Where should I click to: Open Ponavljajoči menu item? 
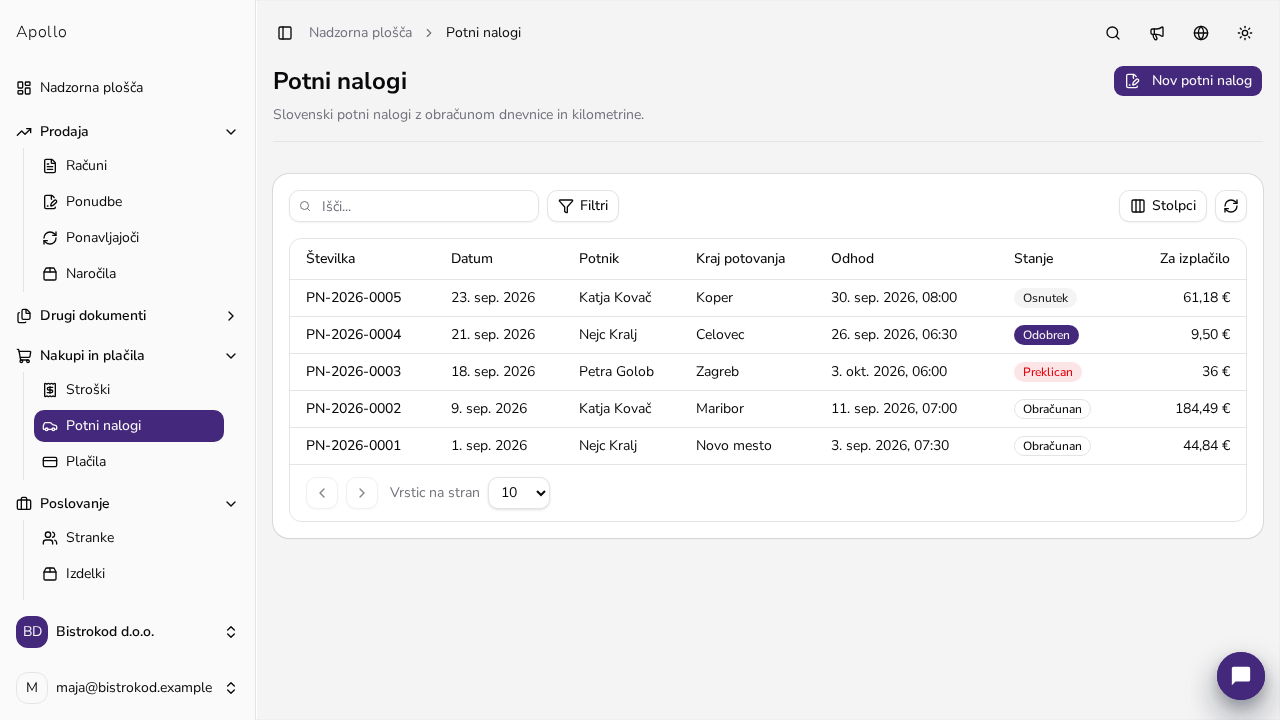pyautogui.click(x=129, y=238)
